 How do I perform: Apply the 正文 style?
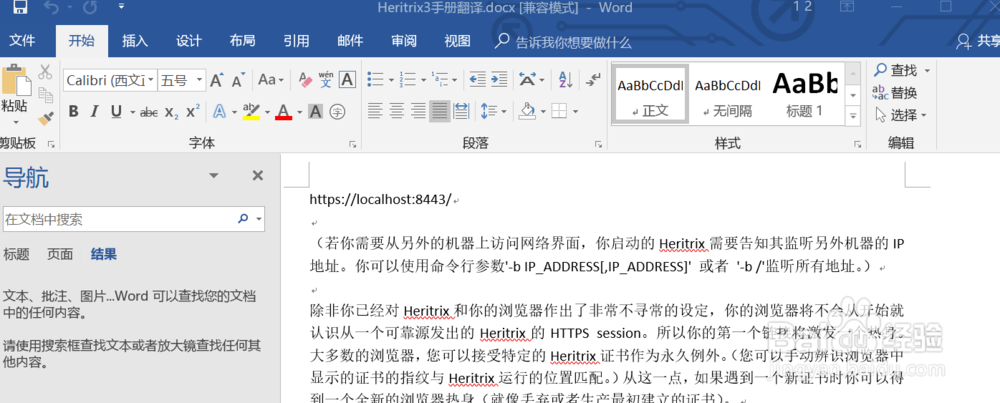[650, 94]
